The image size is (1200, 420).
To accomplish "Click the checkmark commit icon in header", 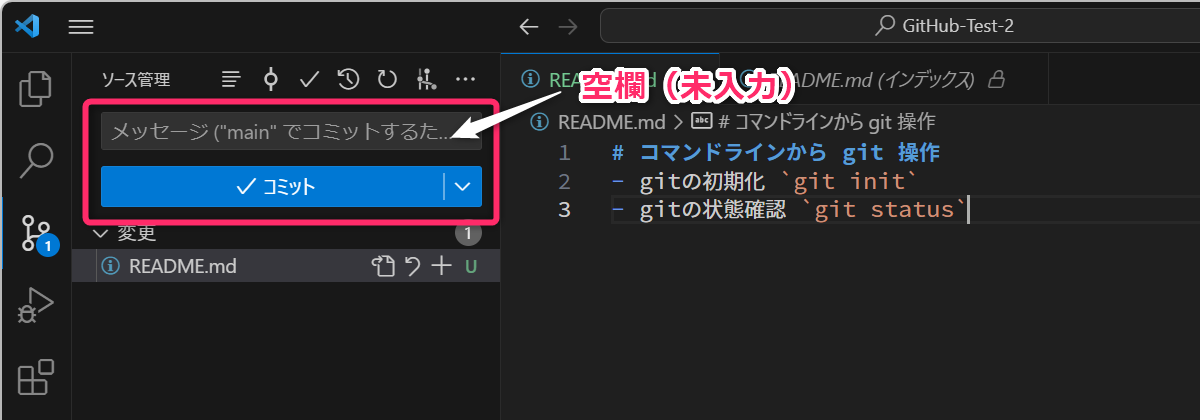I will click(x=309, y=79).
